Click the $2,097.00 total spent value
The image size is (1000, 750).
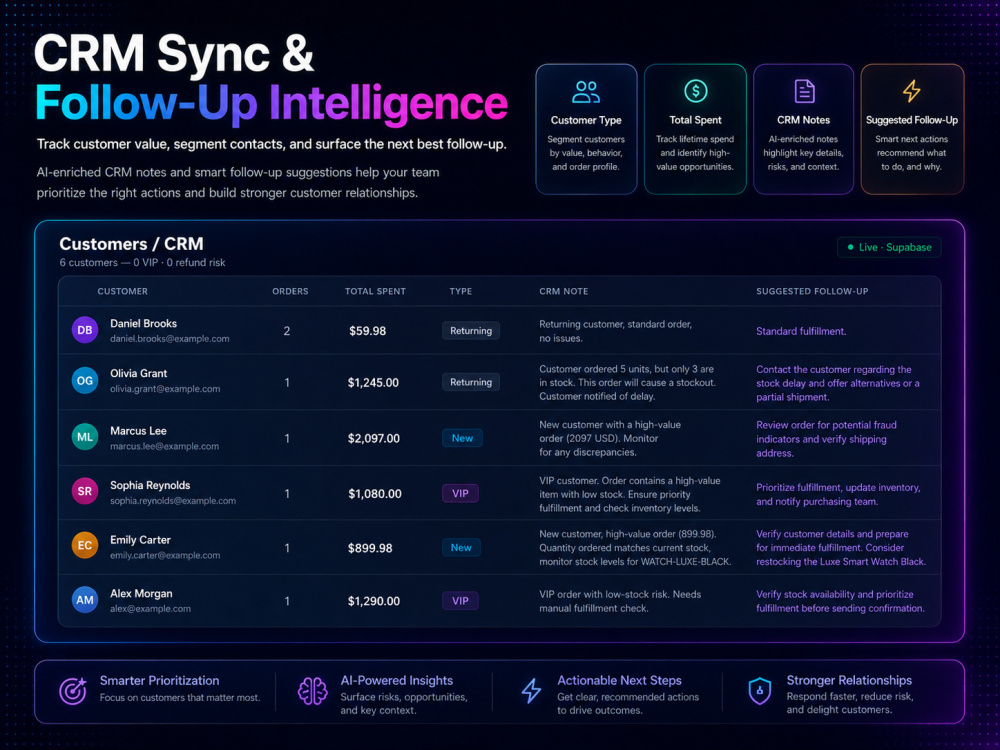click(374, 439)
